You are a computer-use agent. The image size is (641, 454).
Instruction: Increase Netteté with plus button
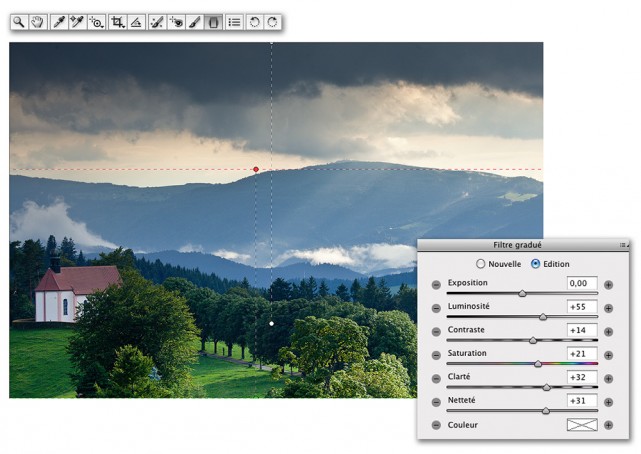click(x=608, y=402)
